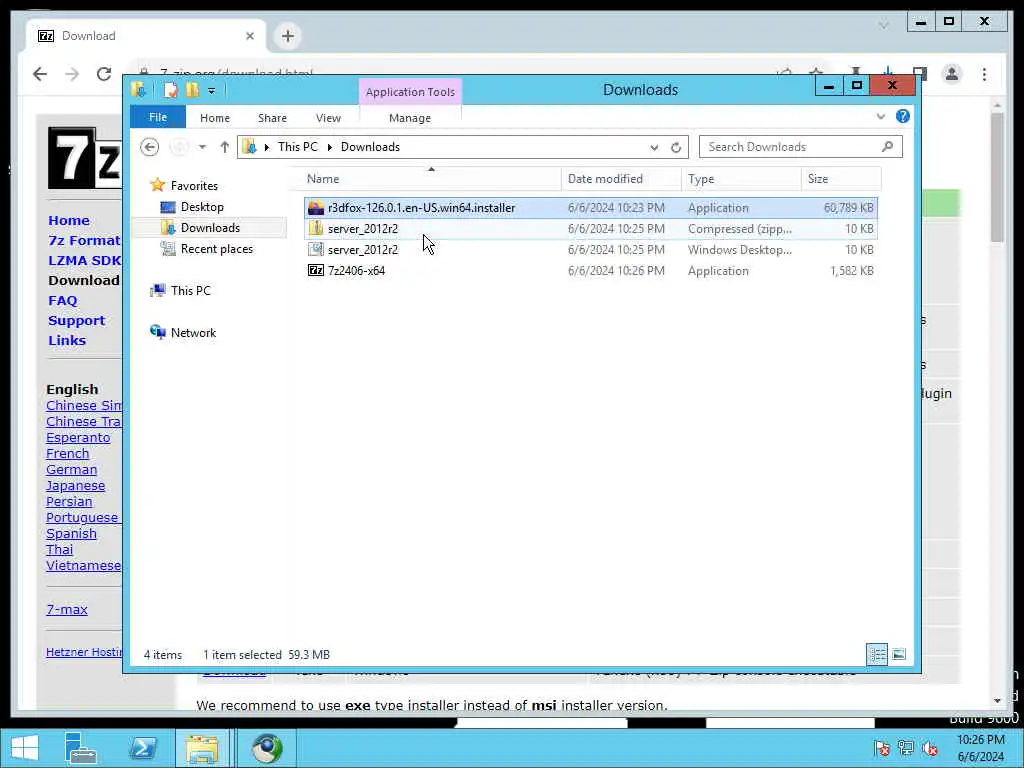This screenshot has width=1024, height=768.
Task: Click the search magnifier icon
Action: (x=888, y=146)
